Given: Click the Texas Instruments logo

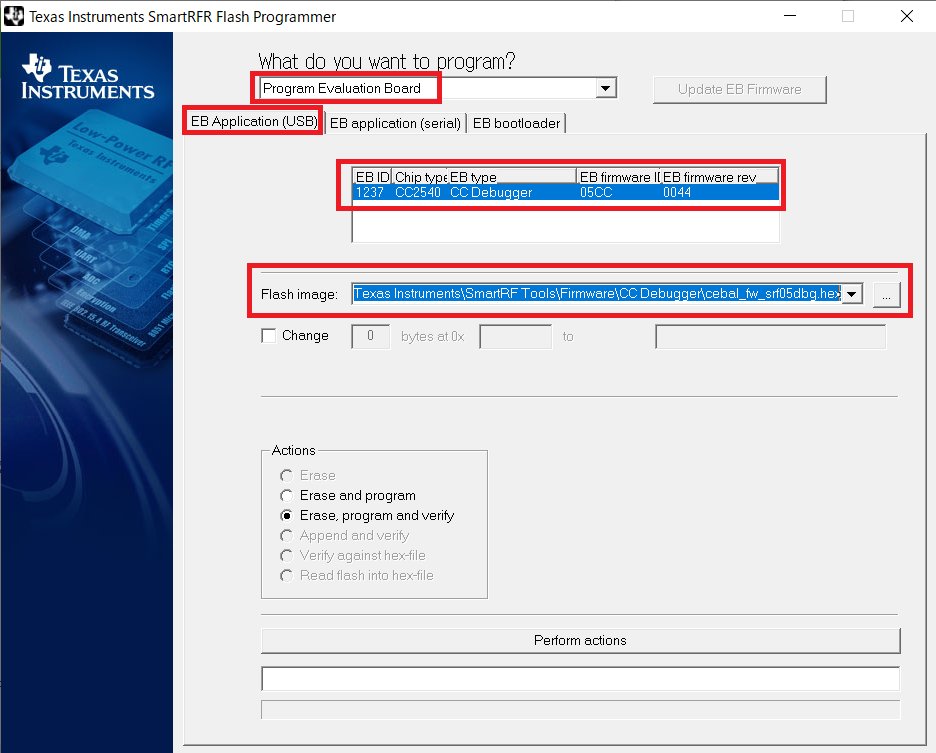Looking at the screenshot, I should (88, 77).
